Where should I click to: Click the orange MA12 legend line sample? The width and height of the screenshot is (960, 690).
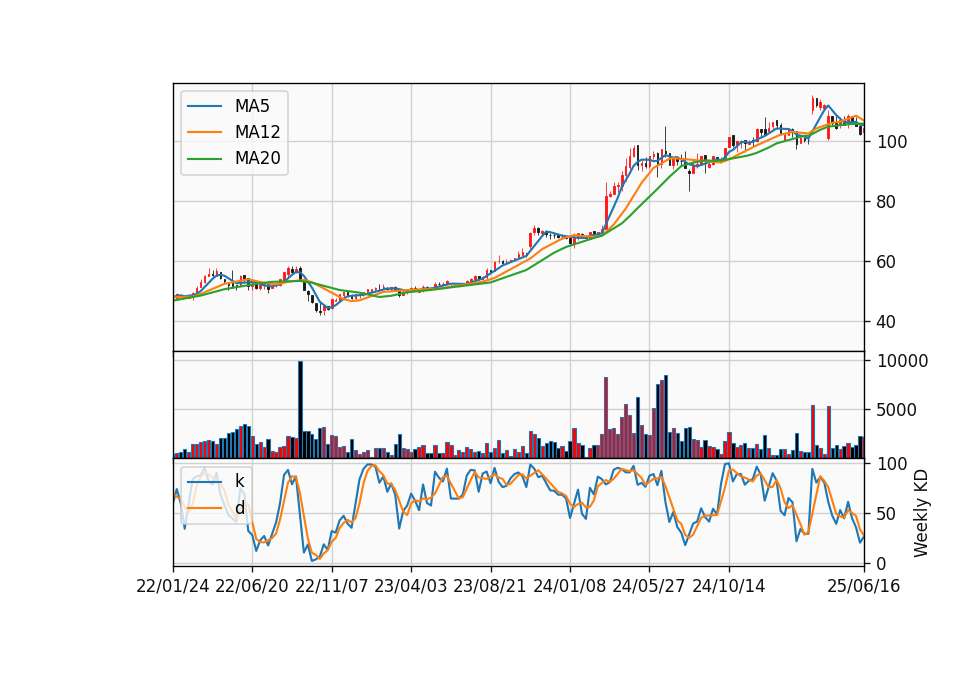[204, 132]
